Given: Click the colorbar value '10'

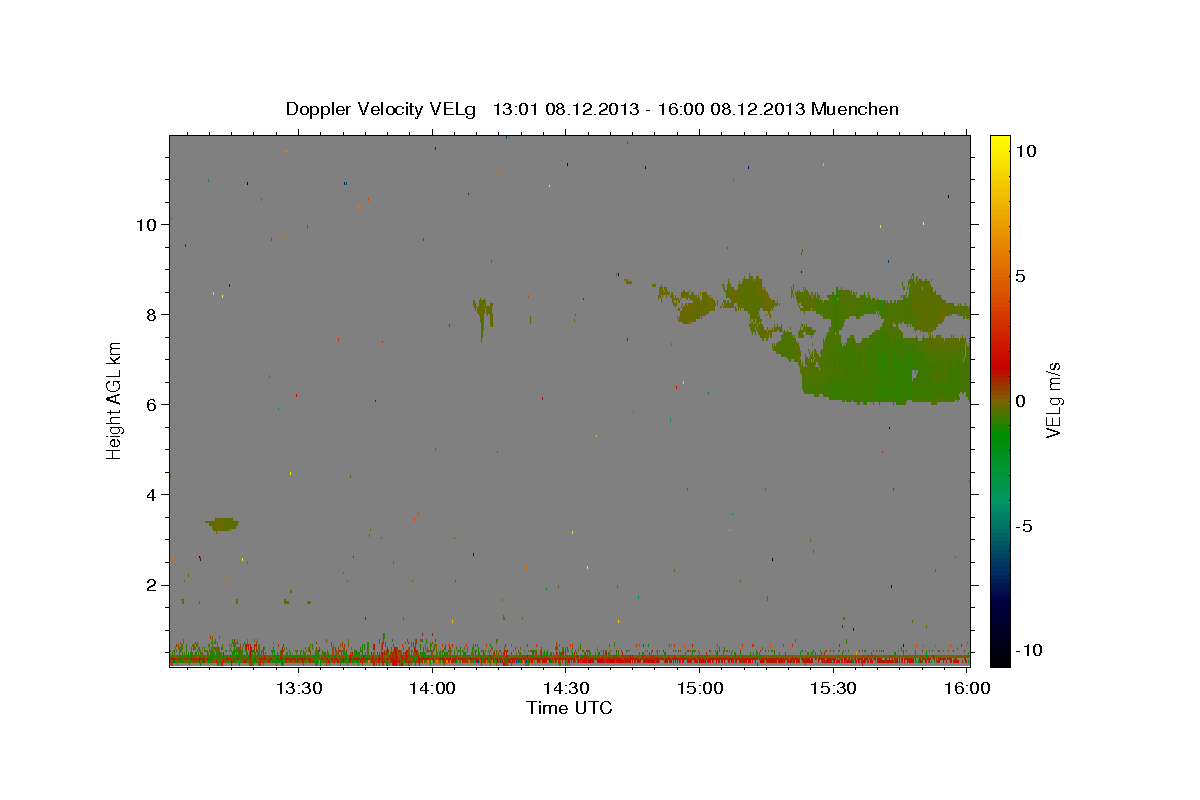Looking at the screenshot, I should click(1025, 150).
